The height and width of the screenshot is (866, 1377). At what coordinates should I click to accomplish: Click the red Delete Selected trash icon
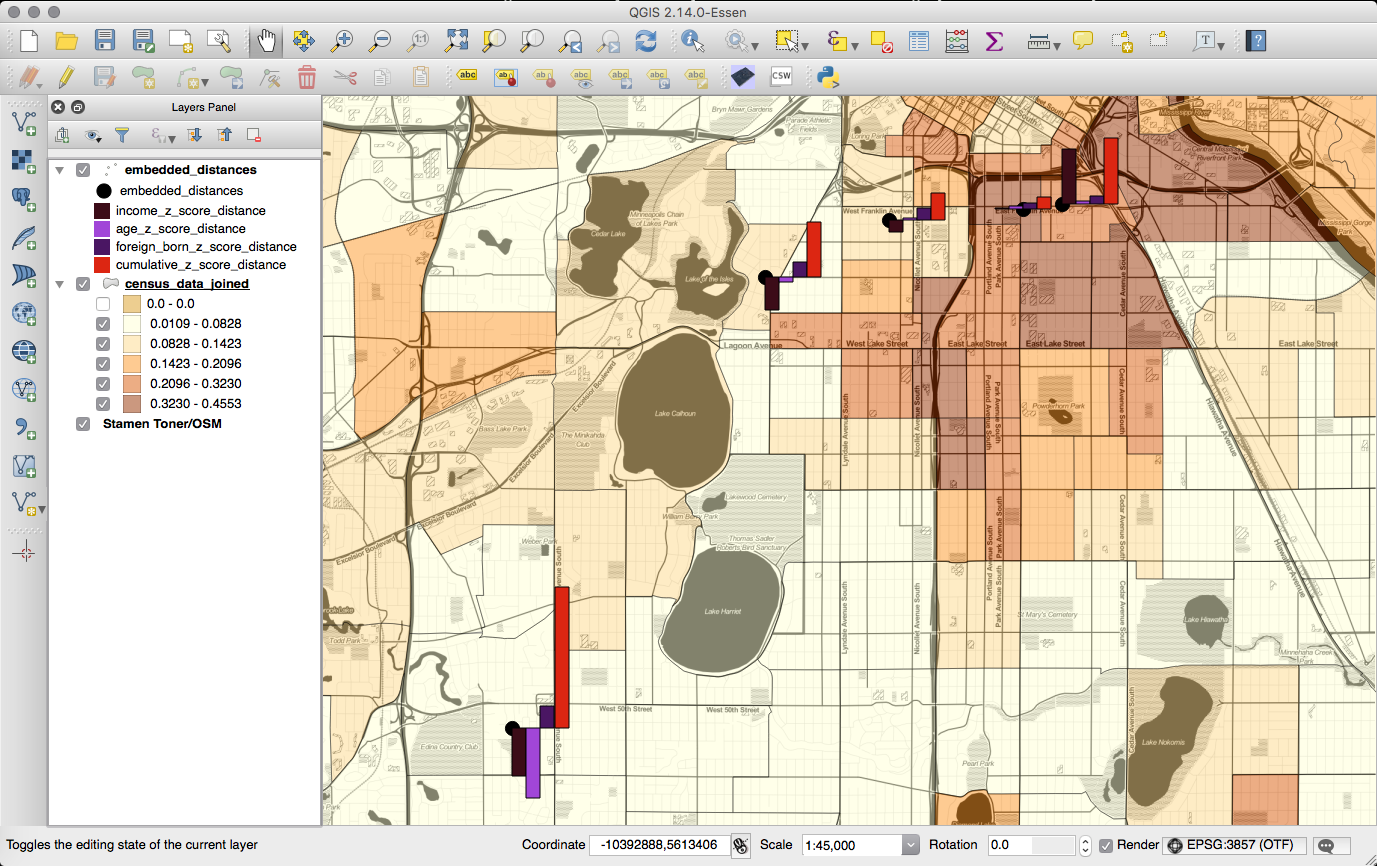307,77
